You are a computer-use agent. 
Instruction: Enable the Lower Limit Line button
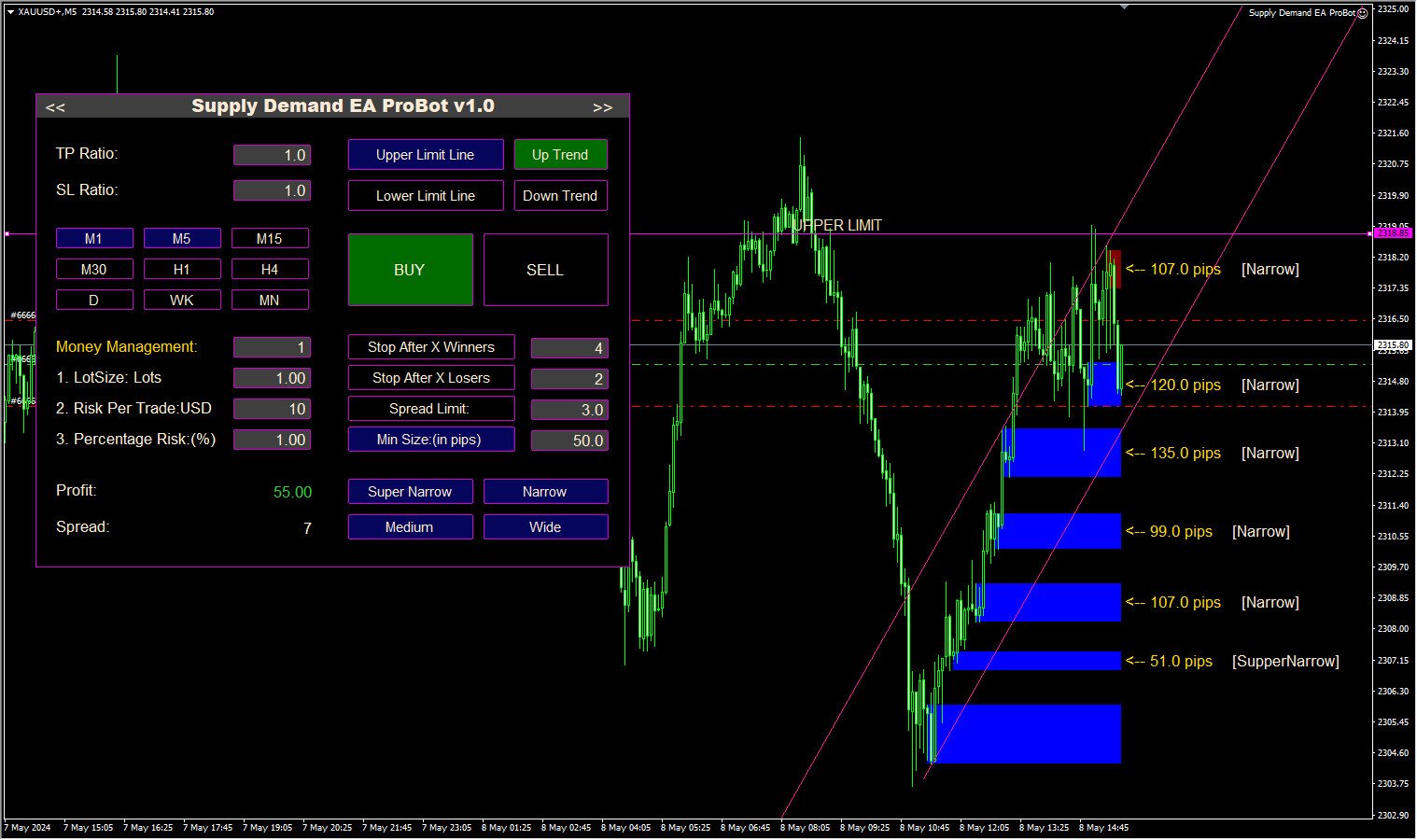click(x=426, y=196)
